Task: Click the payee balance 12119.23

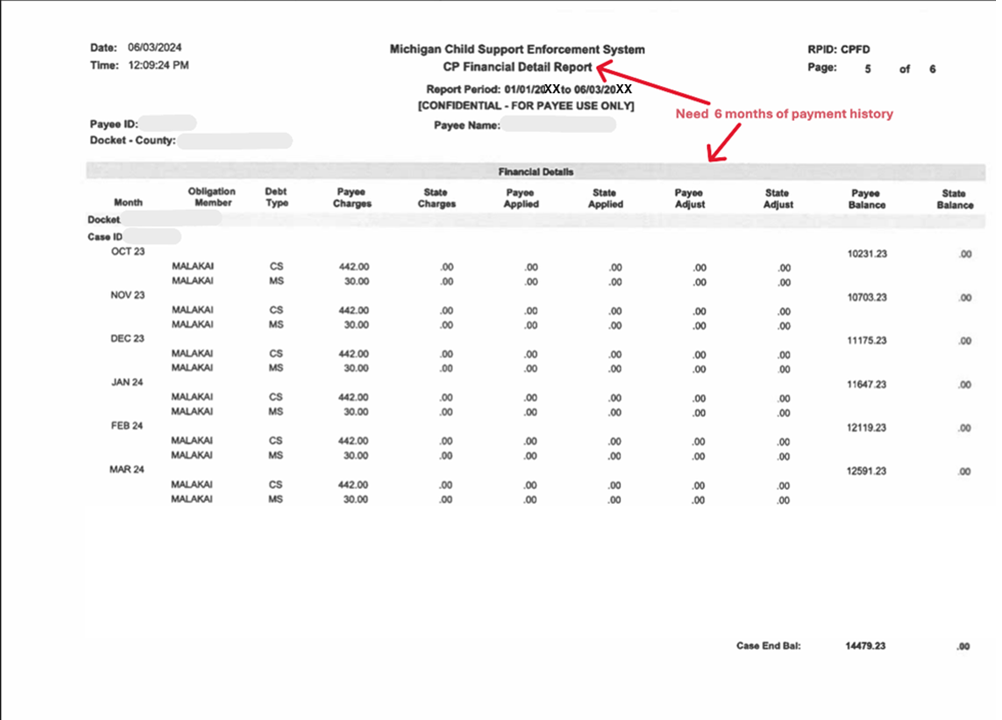Action: 867,428
